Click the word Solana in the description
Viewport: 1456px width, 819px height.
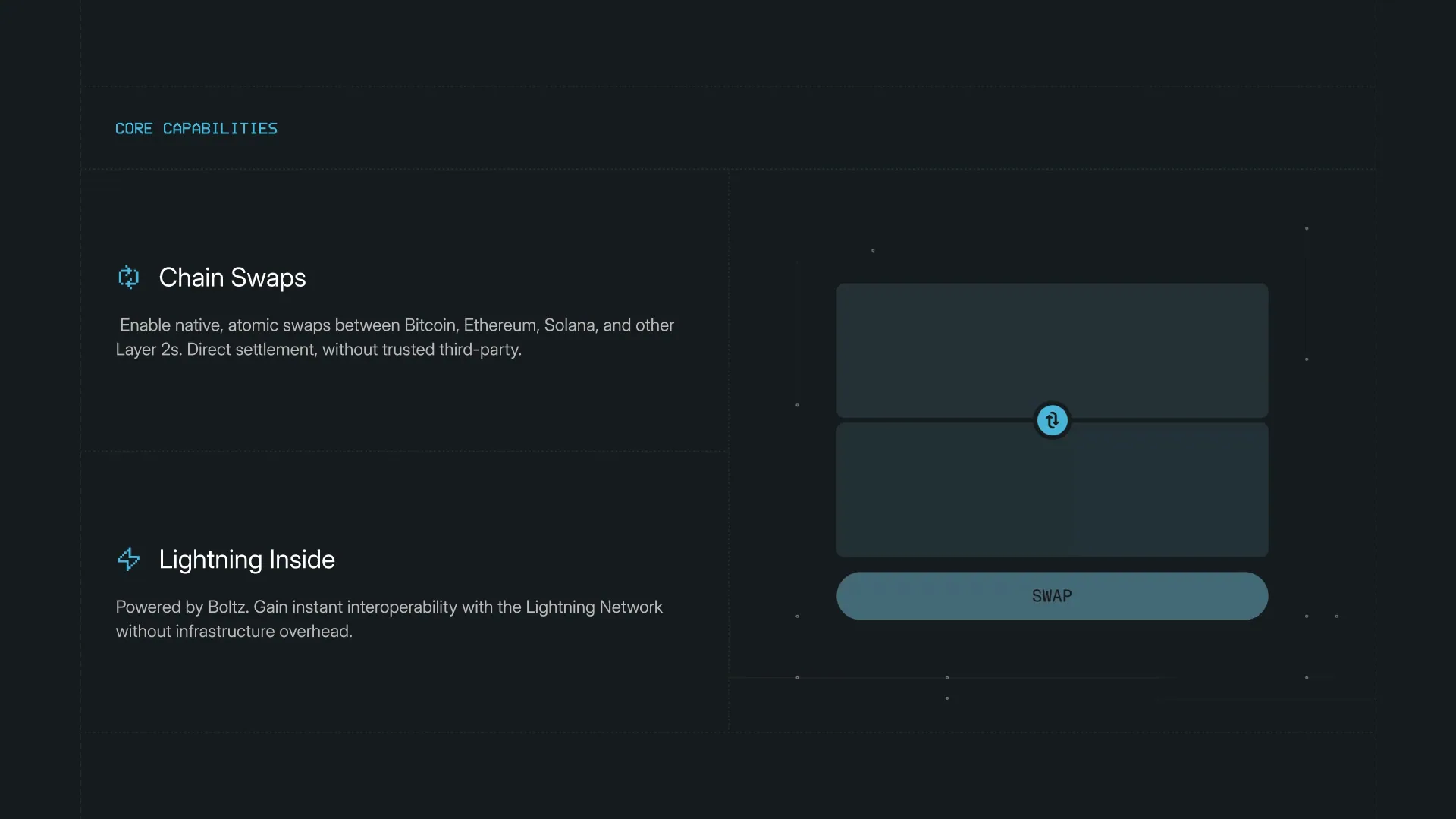tap(571, 325)
